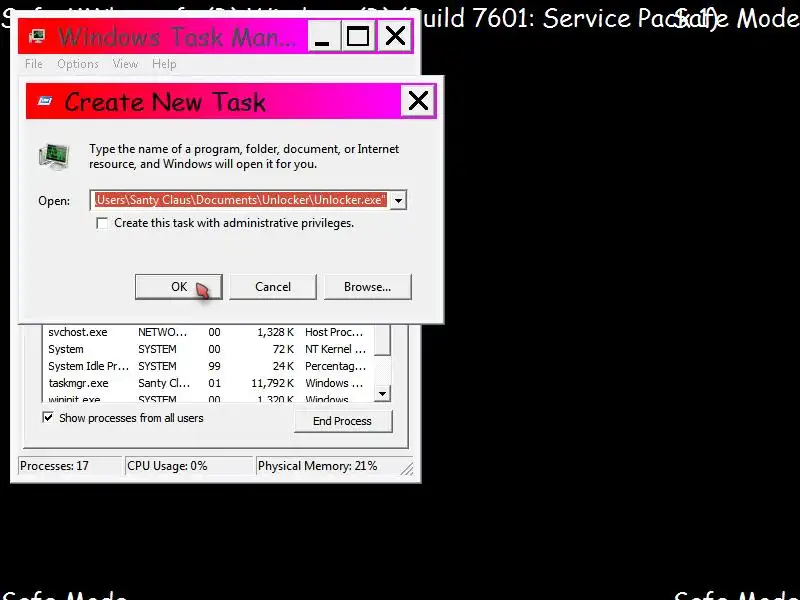Select the wininit.exe process row
The height and width of the screenshot is (600, 800).
tap(208, 398)
